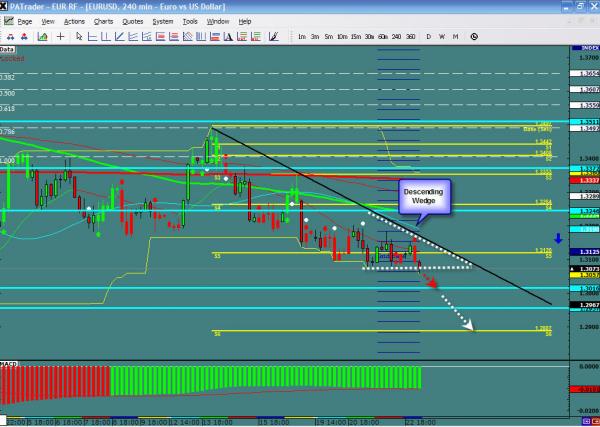Open the System dropdown menu

[161, 20]
